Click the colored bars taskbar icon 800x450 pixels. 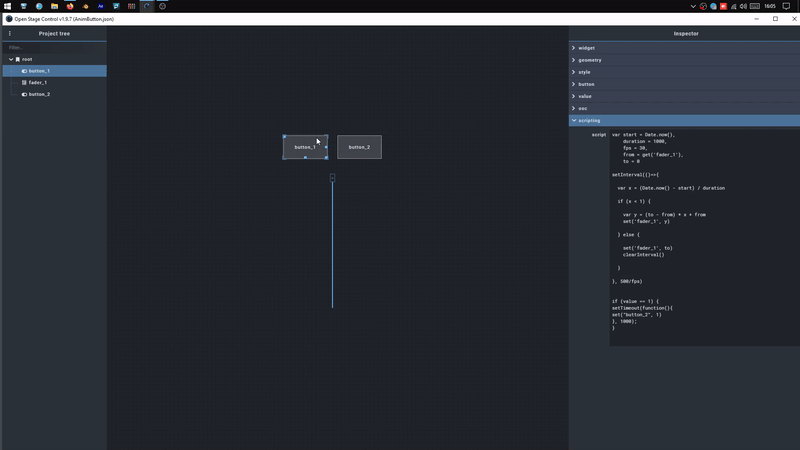click(x=132, y=6)
